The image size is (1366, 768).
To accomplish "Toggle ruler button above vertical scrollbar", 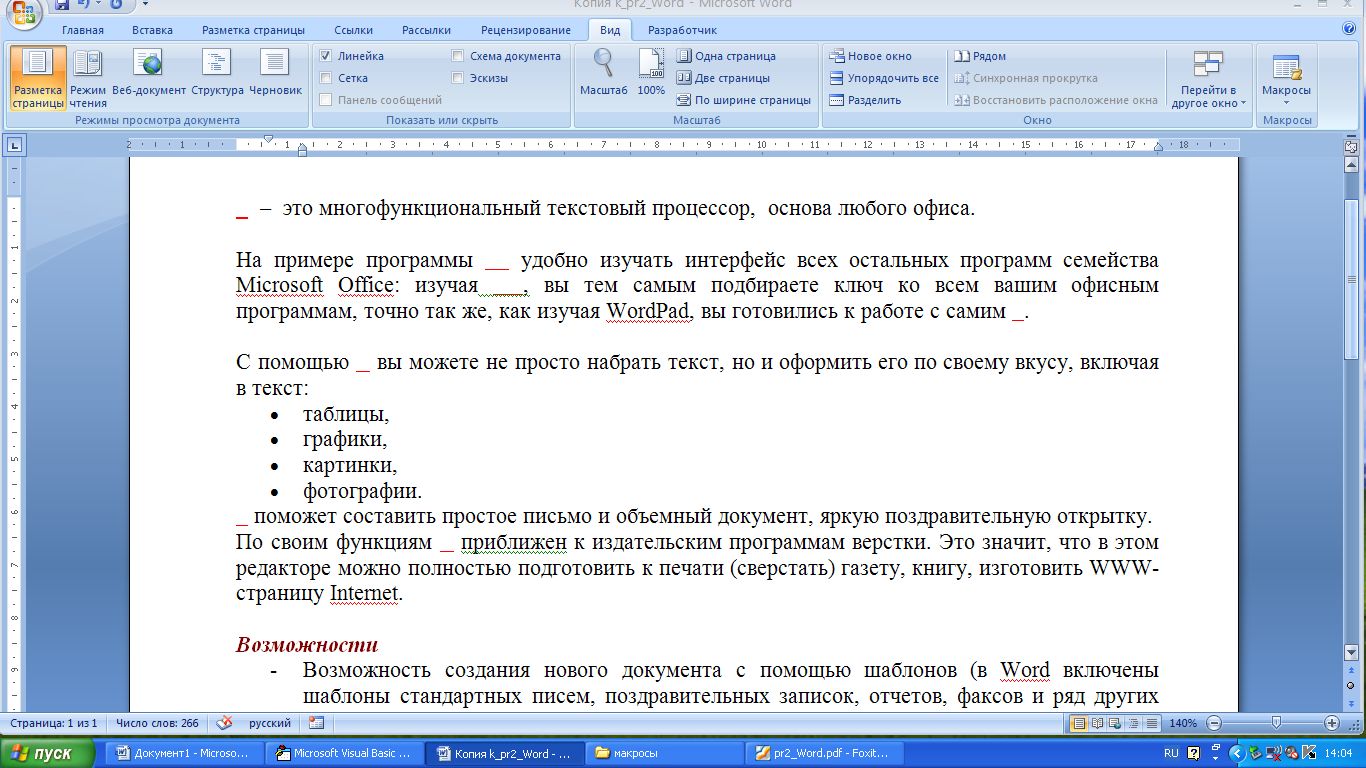I will pyautogui.click(x=1350, y=145).
